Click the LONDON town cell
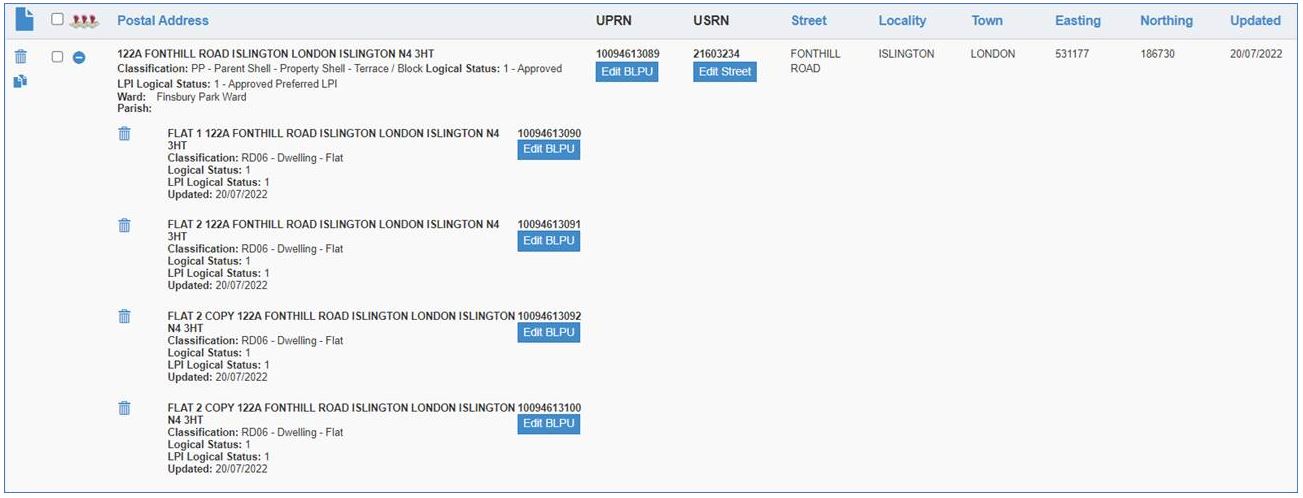 pos(992,54)
